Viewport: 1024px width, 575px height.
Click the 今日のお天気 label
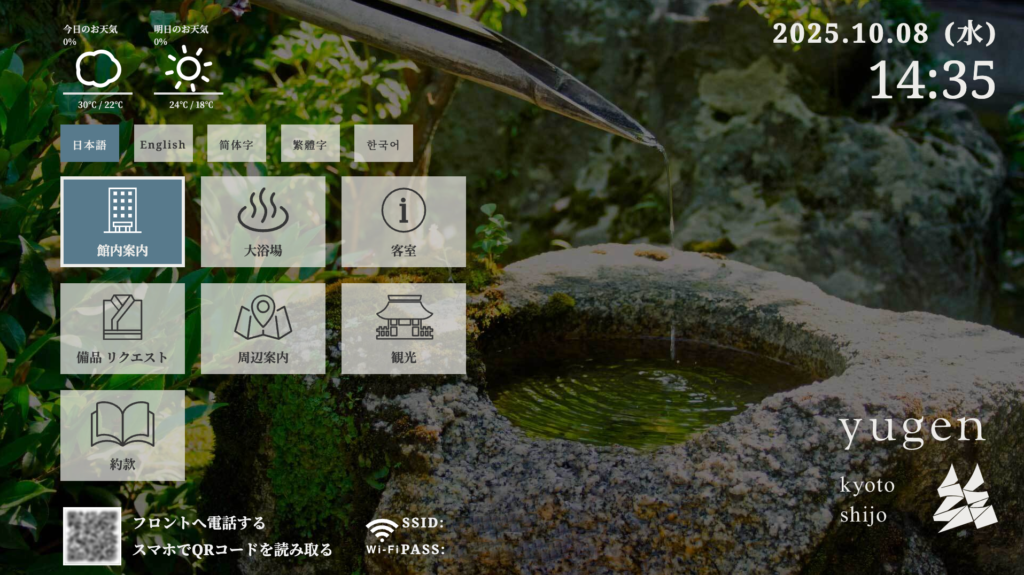(x=90, y=29)
